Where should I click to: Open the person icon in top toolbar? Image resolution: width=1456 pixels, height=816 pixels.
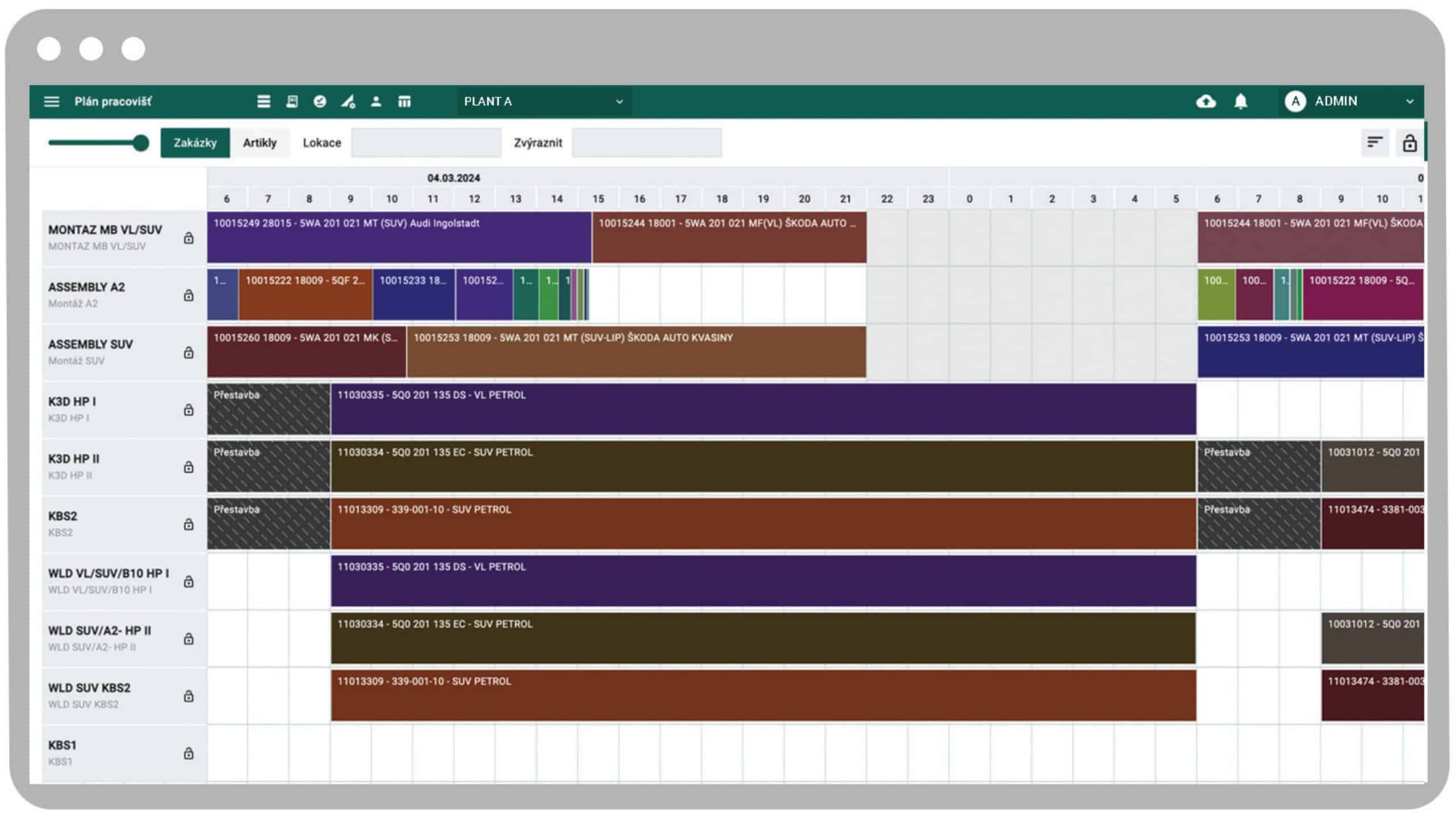coord(376,102)
